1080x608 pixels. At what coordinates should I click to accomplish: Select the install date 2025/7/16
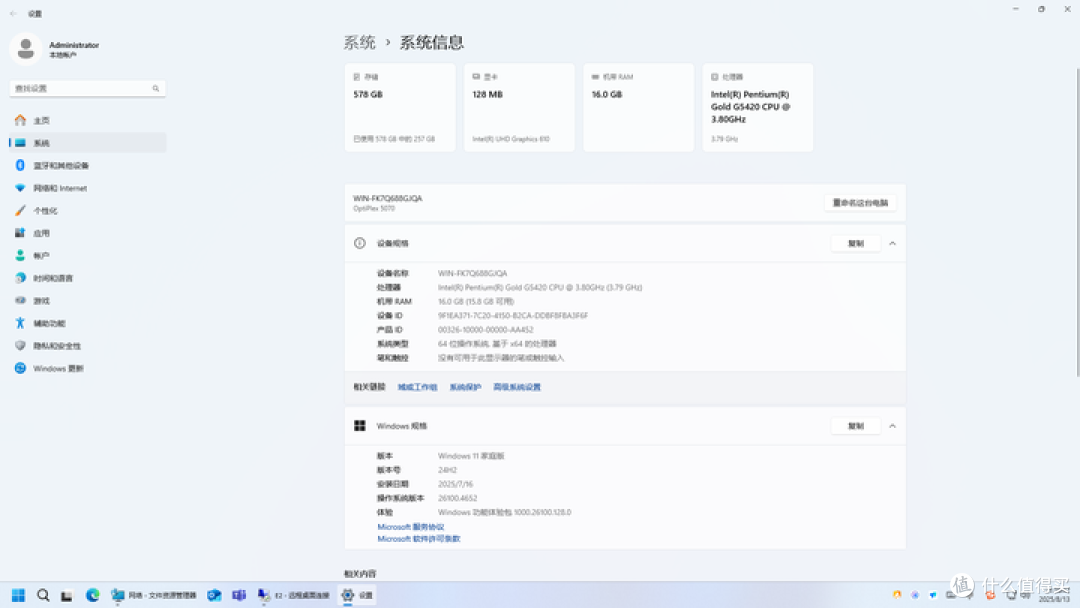455,485
